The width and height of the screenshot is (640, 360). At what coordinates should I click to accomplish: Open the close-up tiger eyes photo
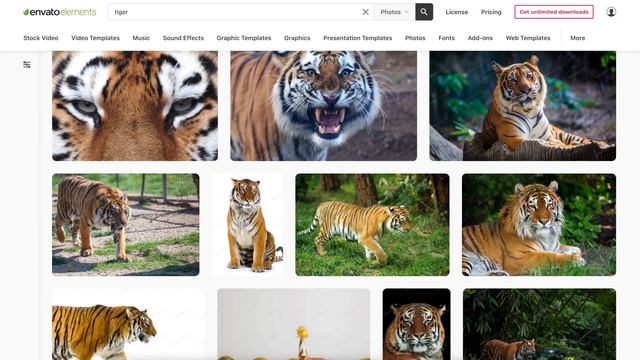click(135, 106)
